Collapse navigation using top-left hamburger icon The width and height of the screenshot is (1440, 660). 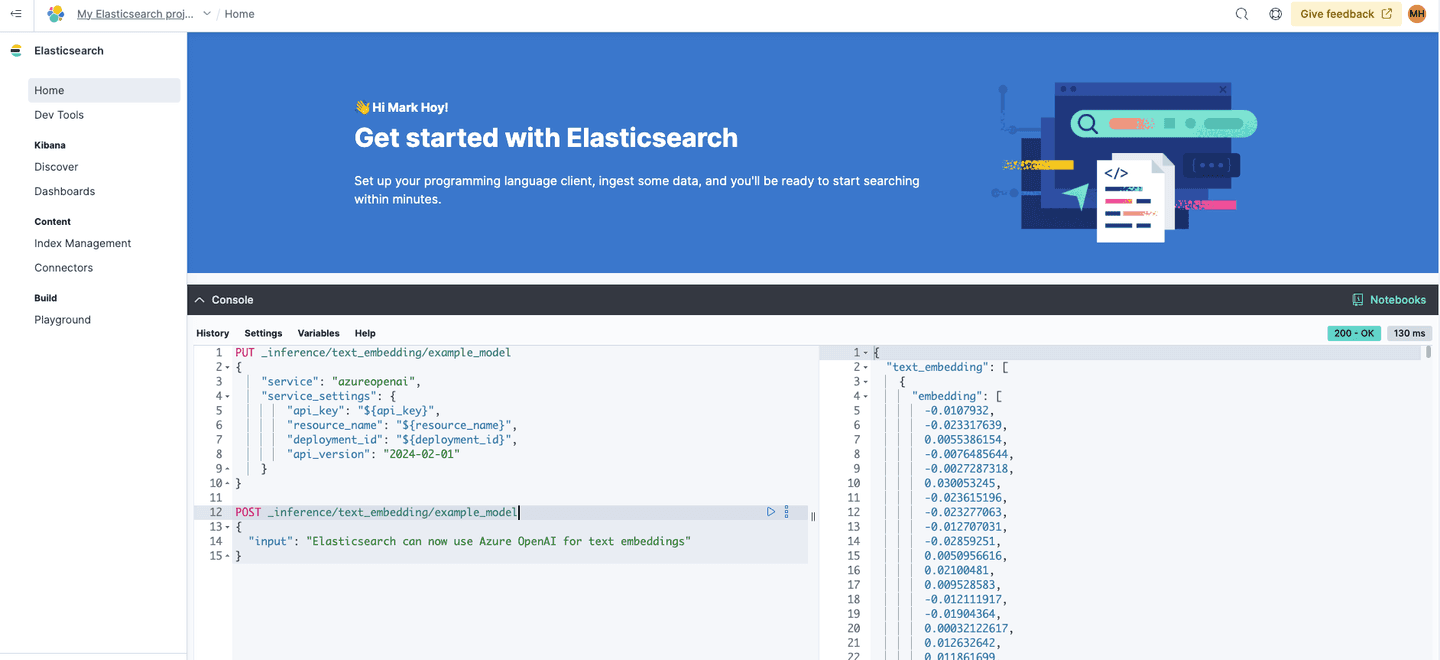point(15,14)
